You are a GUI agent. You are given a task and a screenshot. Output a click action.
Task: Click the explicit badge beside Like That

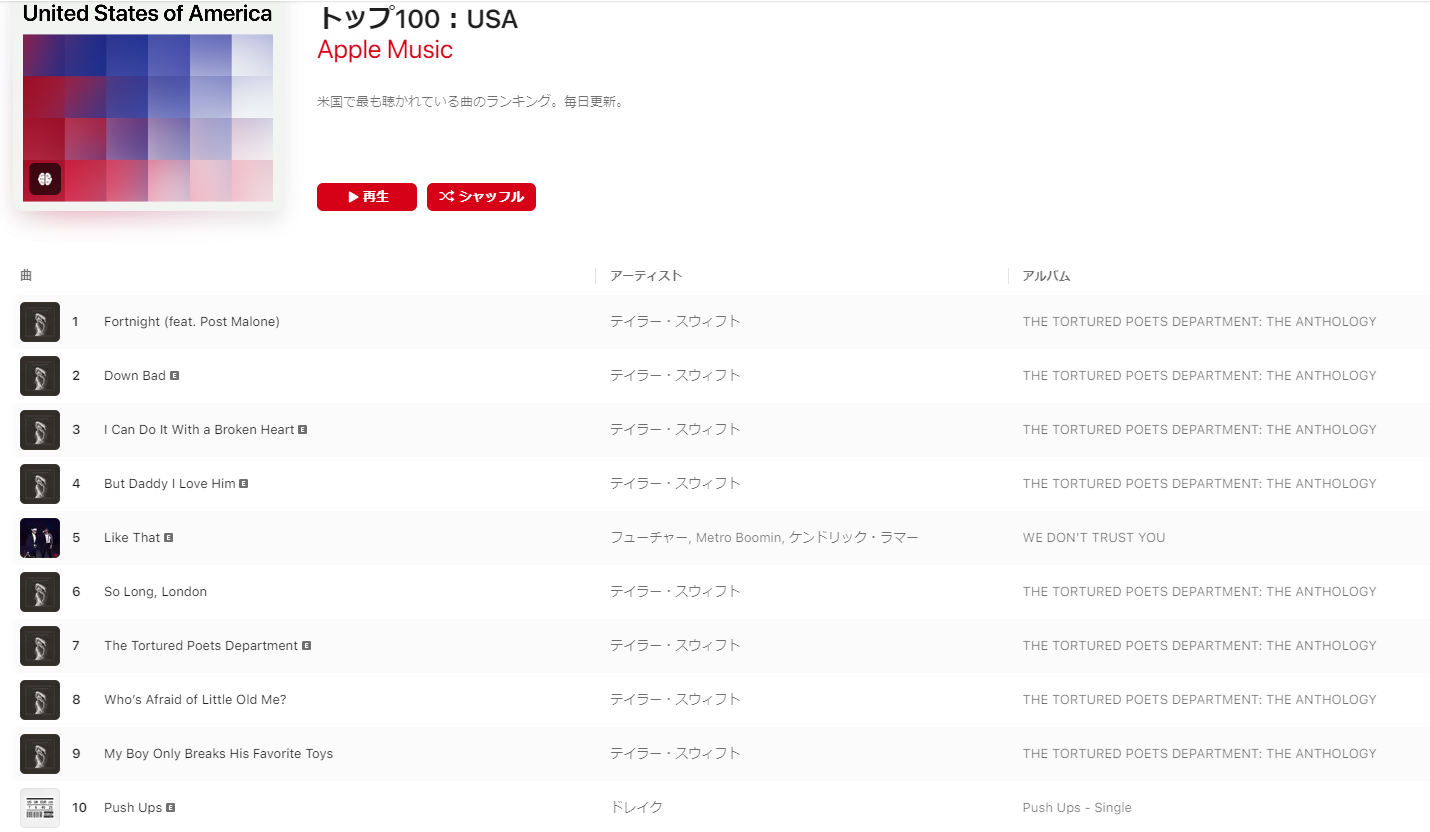169,537
